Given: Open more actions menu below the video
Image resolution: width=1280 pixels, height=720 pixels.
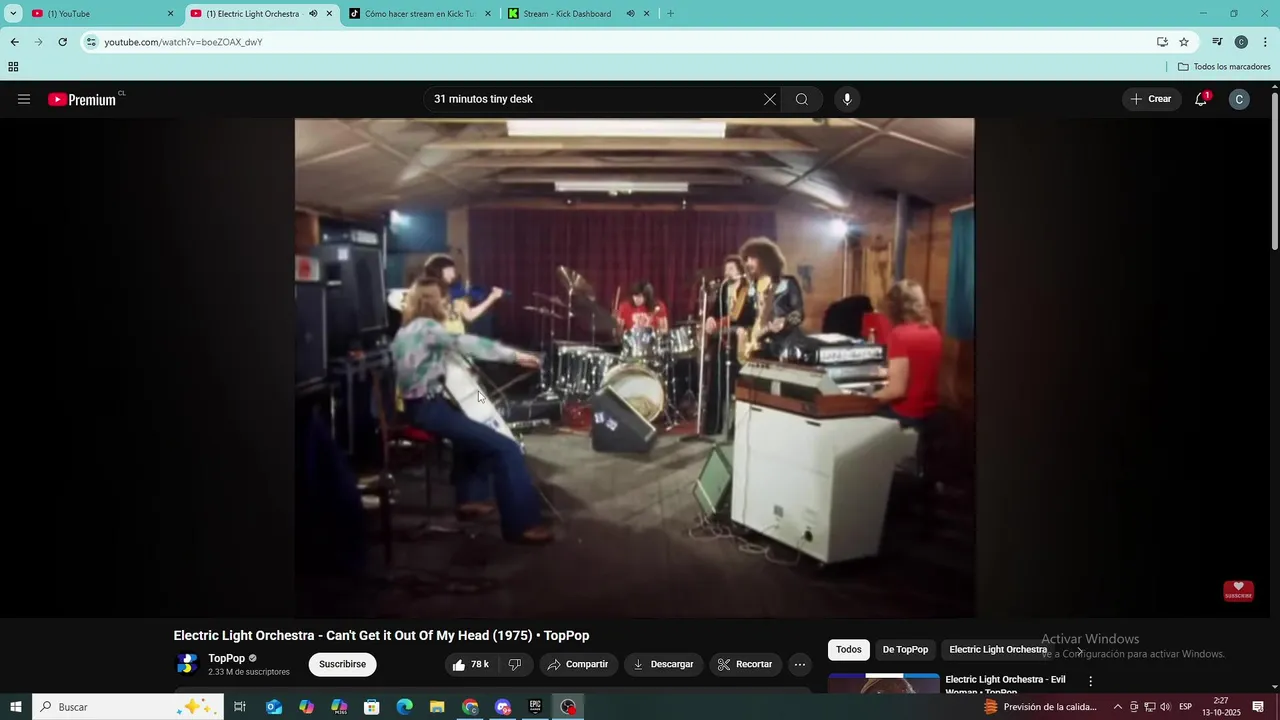Looking at the screenshot, I should click(x=799, y=664).
